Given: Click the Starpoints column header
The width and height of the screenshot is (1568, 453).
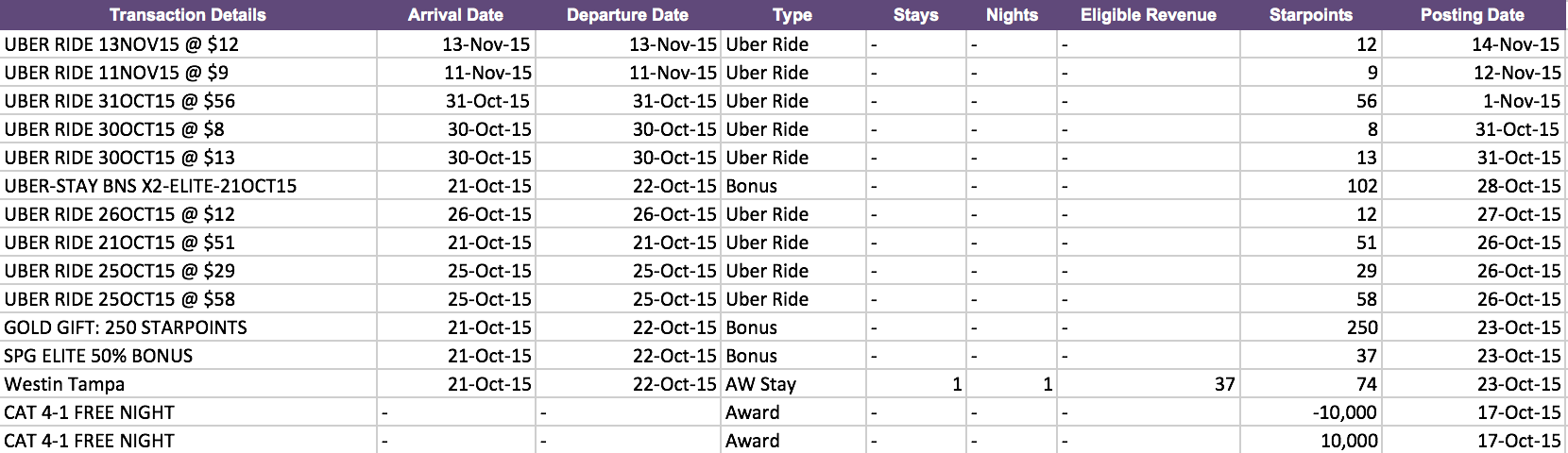Looking at the screenshot, I should tap(1311, 15).
